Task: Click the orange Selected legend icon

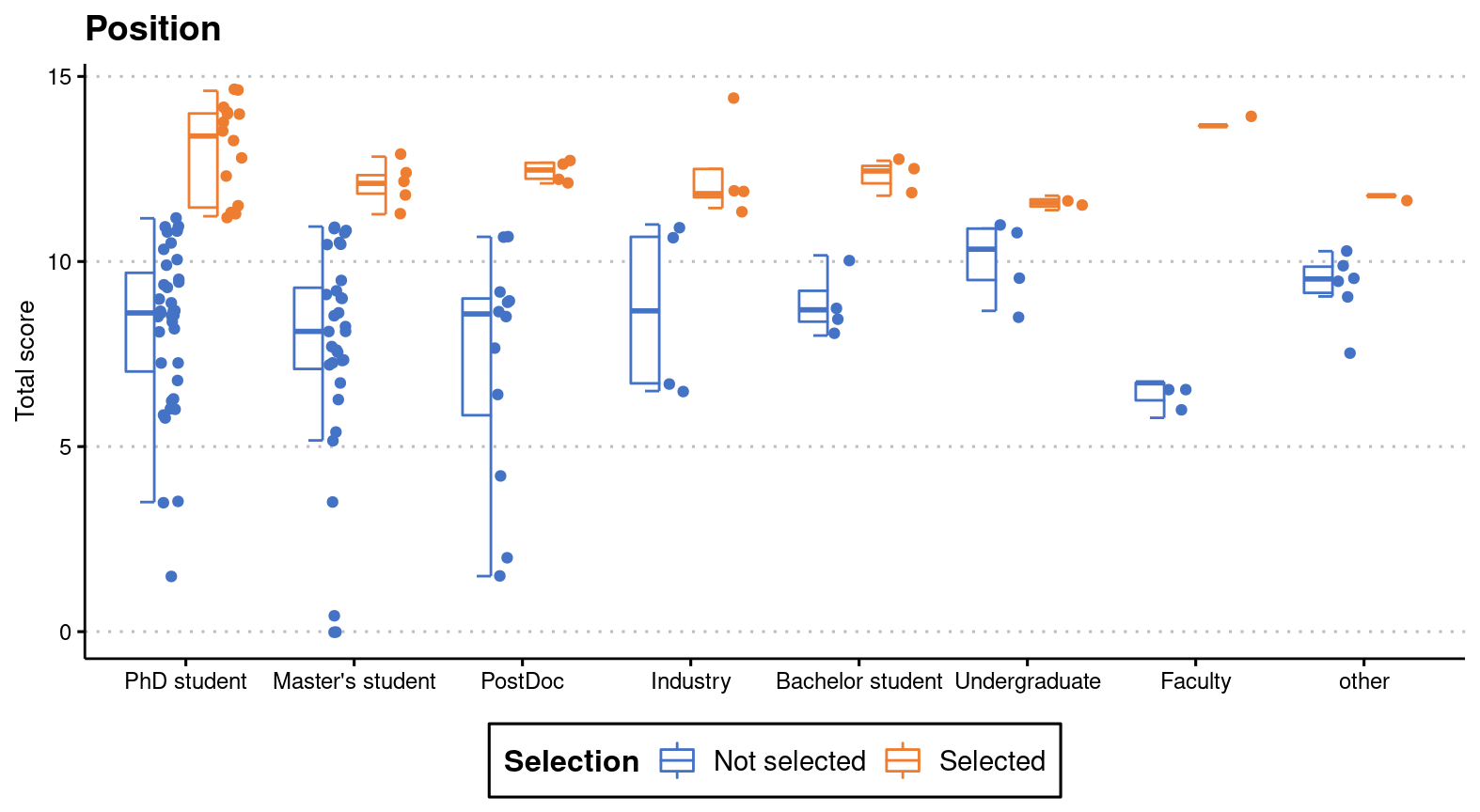Action: point(903,760)
